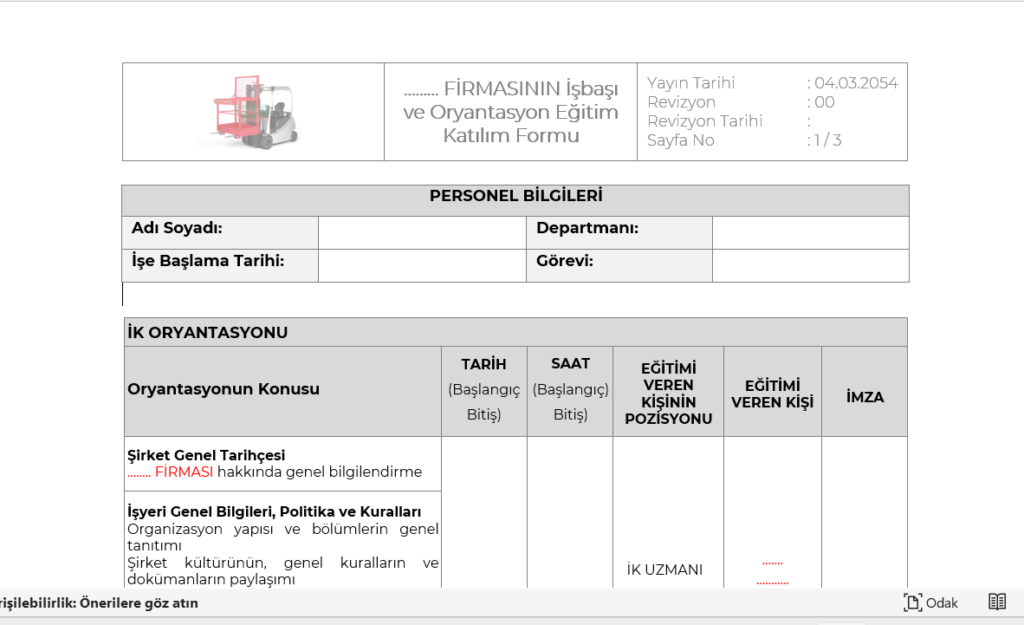Click the empty Görevi value cell
The height and width of the screenshot is (625, 1024).
pyautogui.click(x=810, y=265)
